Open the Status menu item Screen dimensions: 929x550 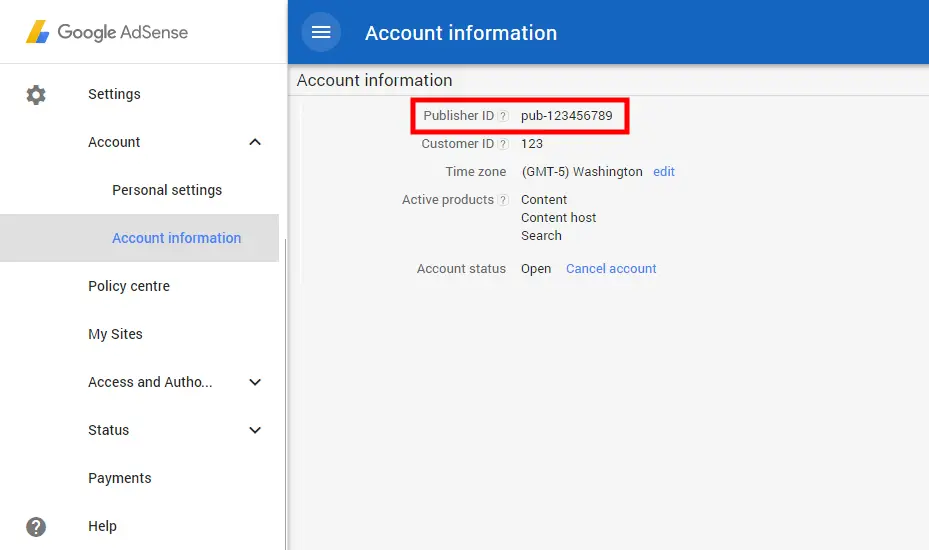[108, 430]
